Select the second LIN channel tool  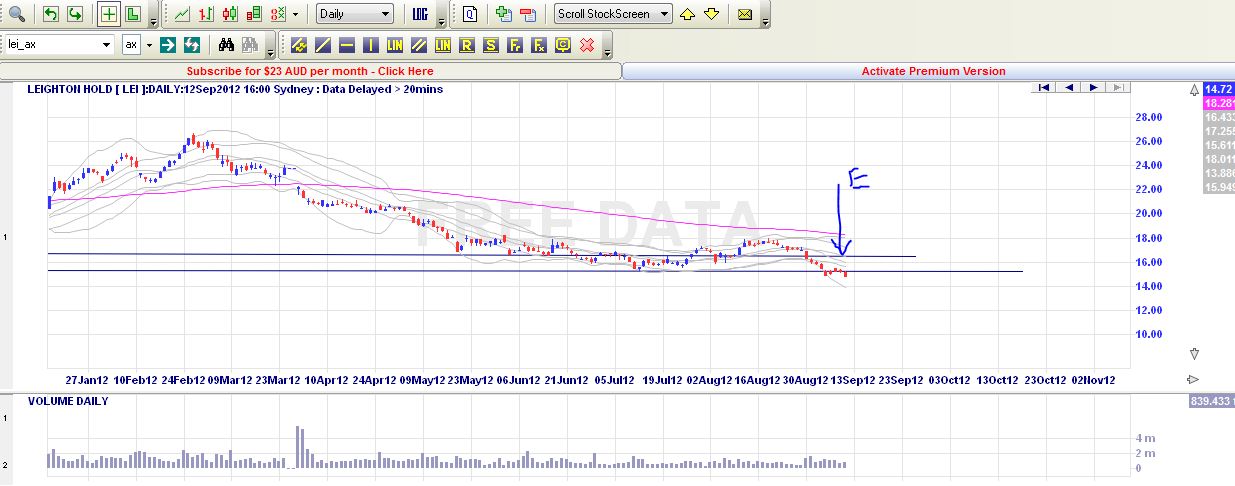point(443,45)
